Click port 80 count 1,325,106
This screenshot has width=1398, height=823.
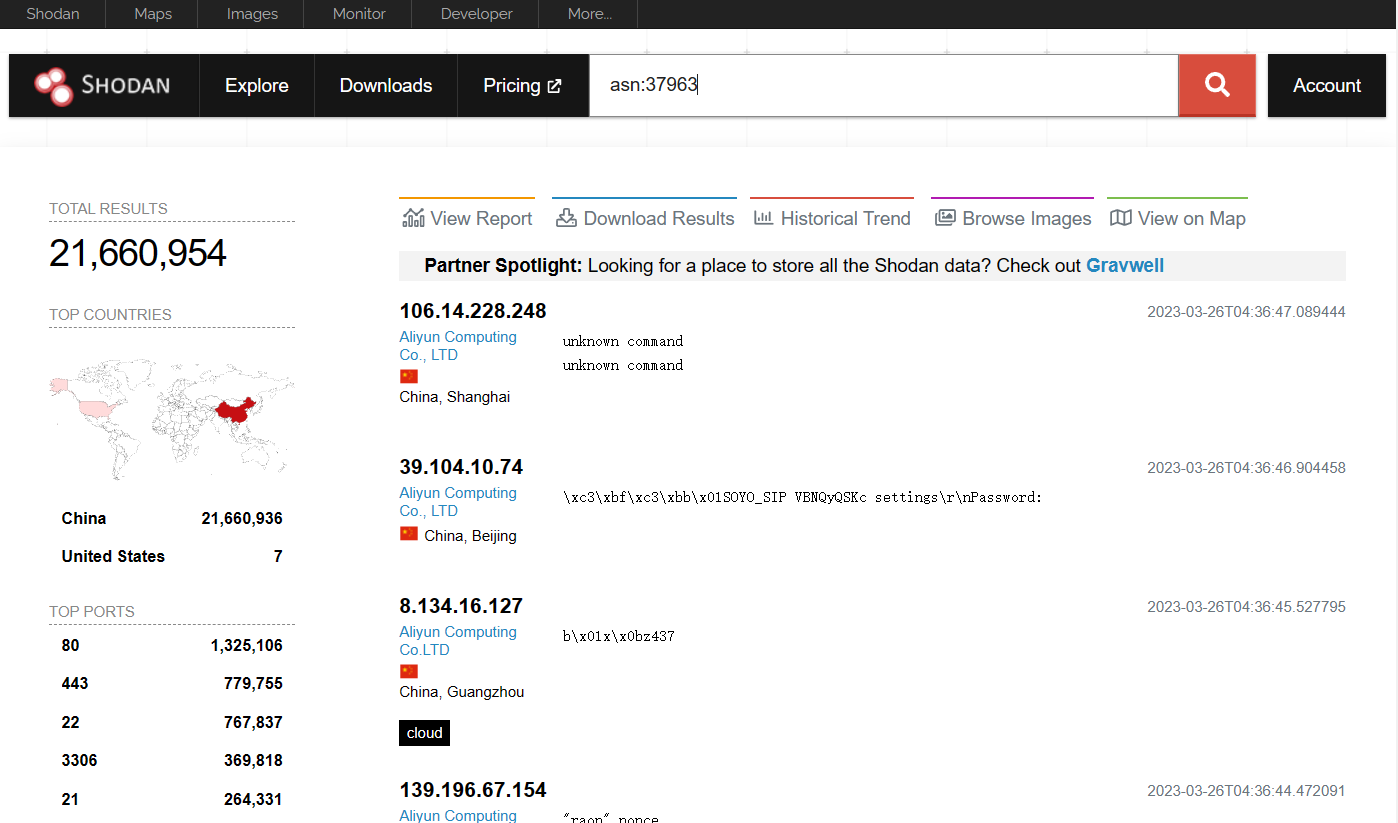point(247,646)
